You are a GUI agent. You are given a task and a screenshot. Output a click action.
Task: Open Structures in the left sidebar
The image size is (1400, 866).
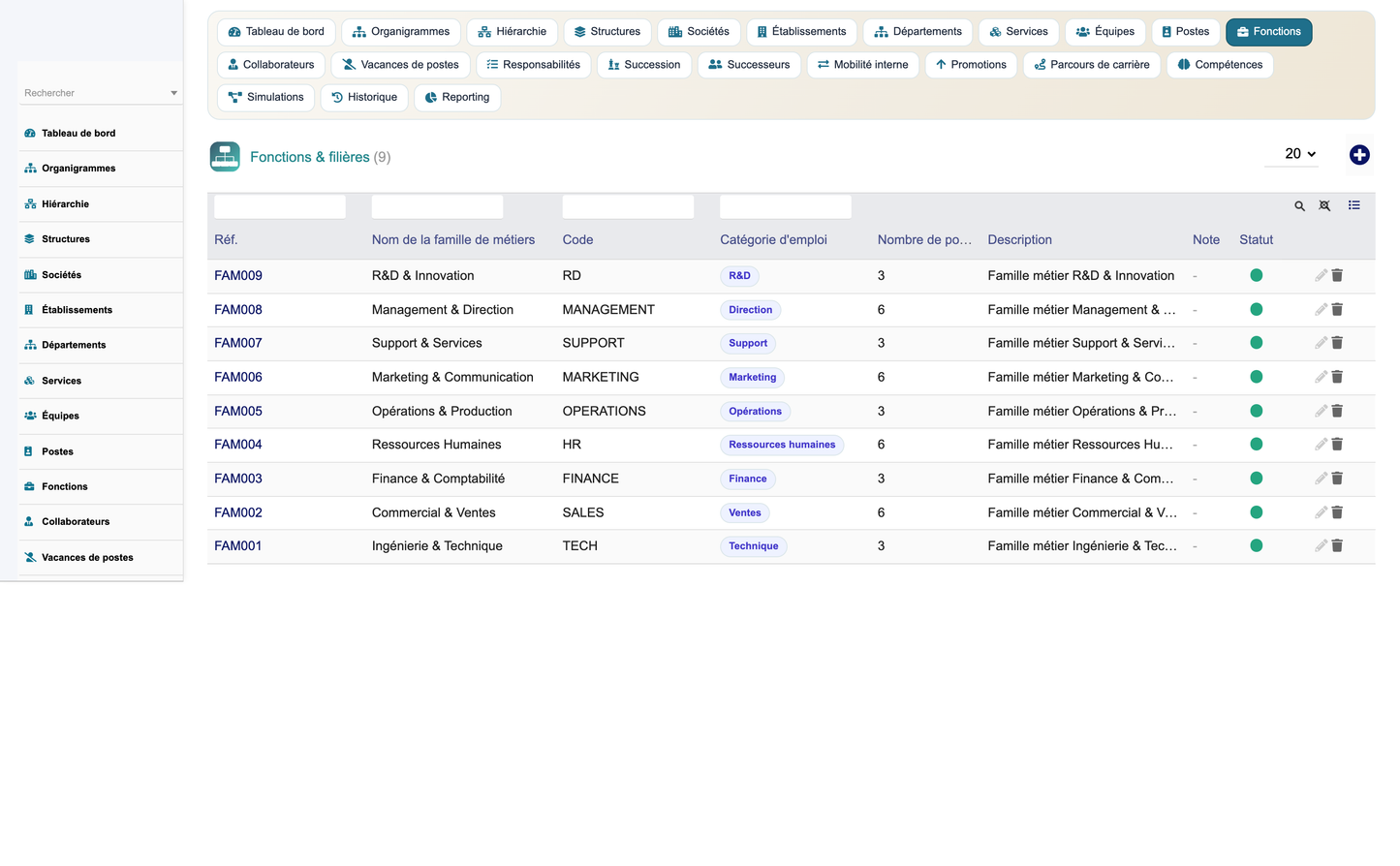point(101,239)
